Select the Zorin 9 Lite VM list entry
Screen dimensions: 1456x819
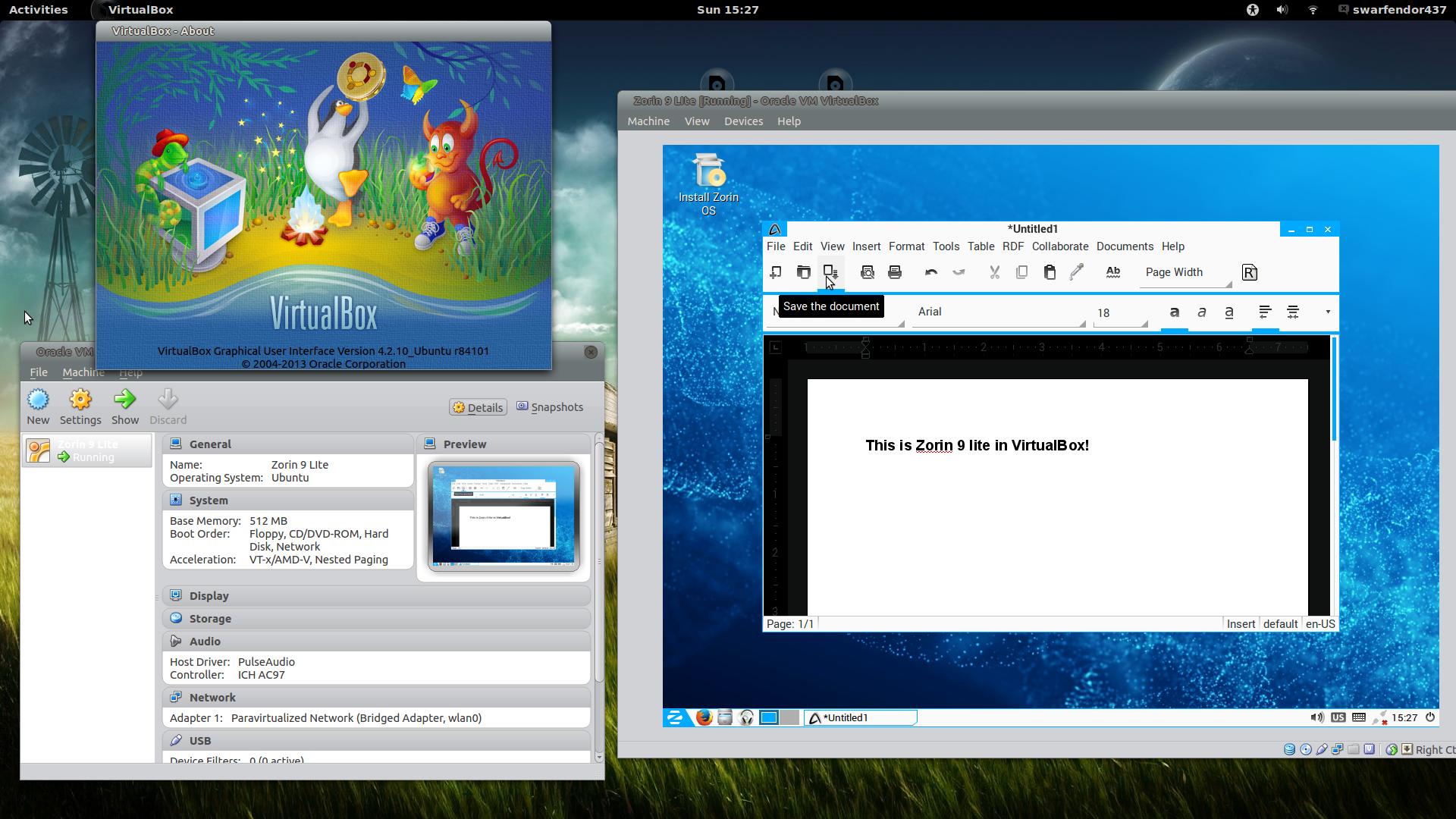click(x=86, y=450)
